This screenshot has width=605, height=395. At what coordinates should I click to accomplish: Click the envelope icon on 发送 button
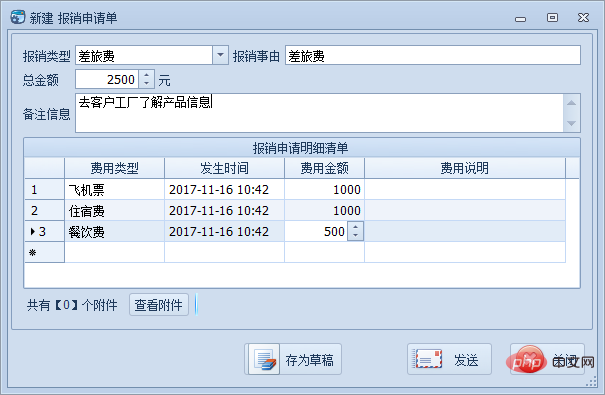click(x=427, y=359)
